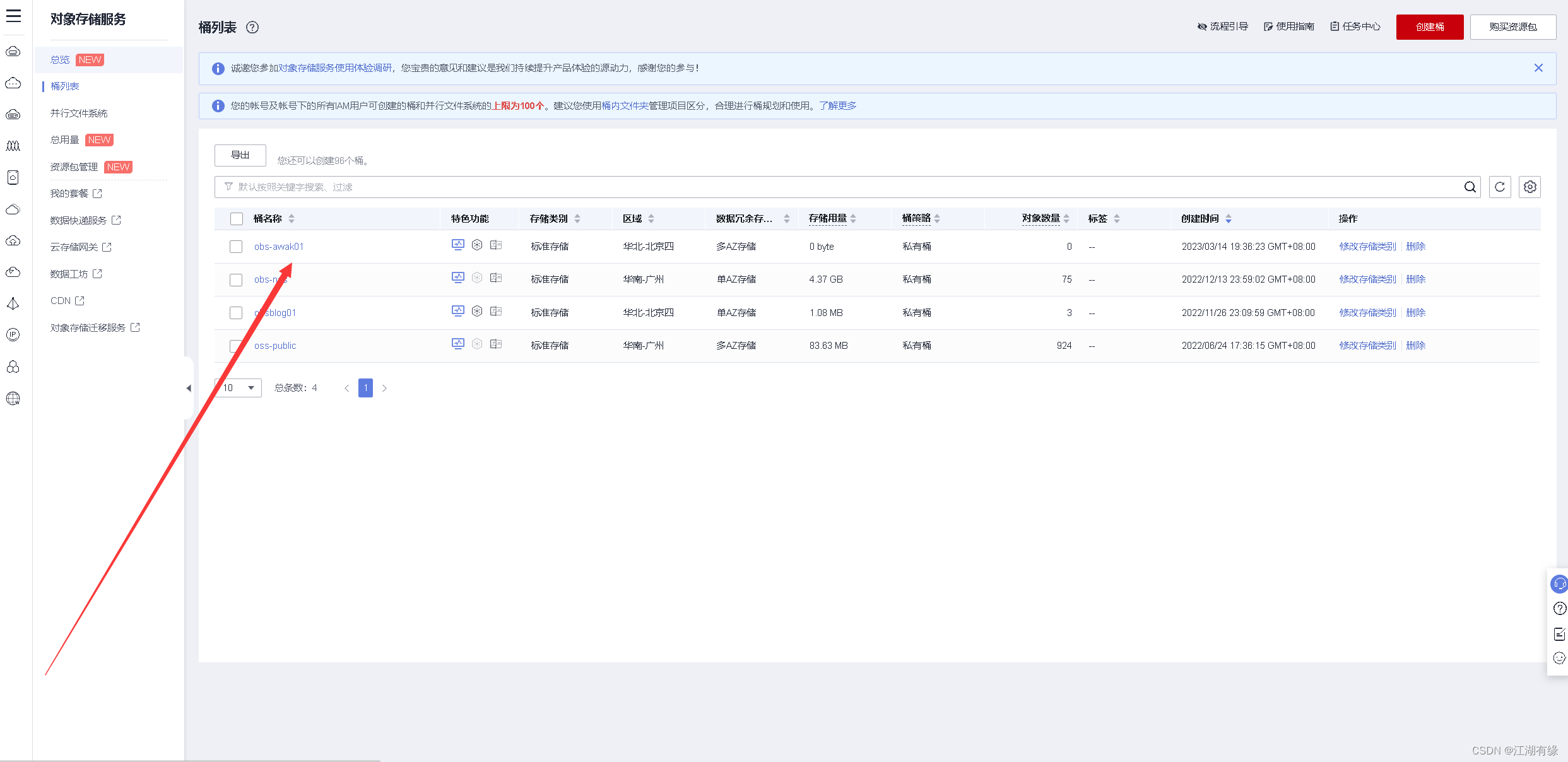Image resolution: width=1568 pixels, height=762 pixels.
Task: Click the document feature icon in obs-awak01 row
Action: point(496,245)
